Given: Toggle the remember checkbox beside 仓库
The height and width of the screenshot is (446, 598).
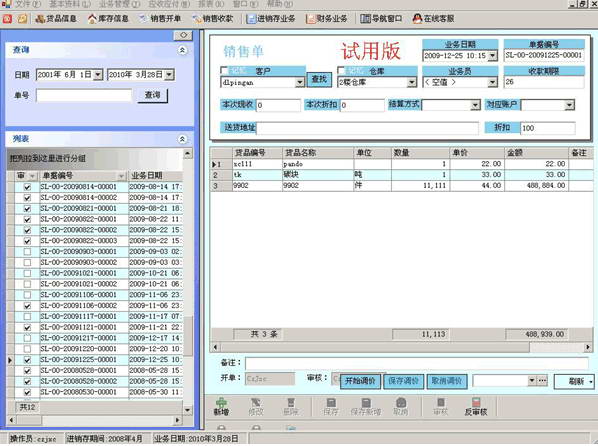Looking at the screenshot, I should (341, 70).
